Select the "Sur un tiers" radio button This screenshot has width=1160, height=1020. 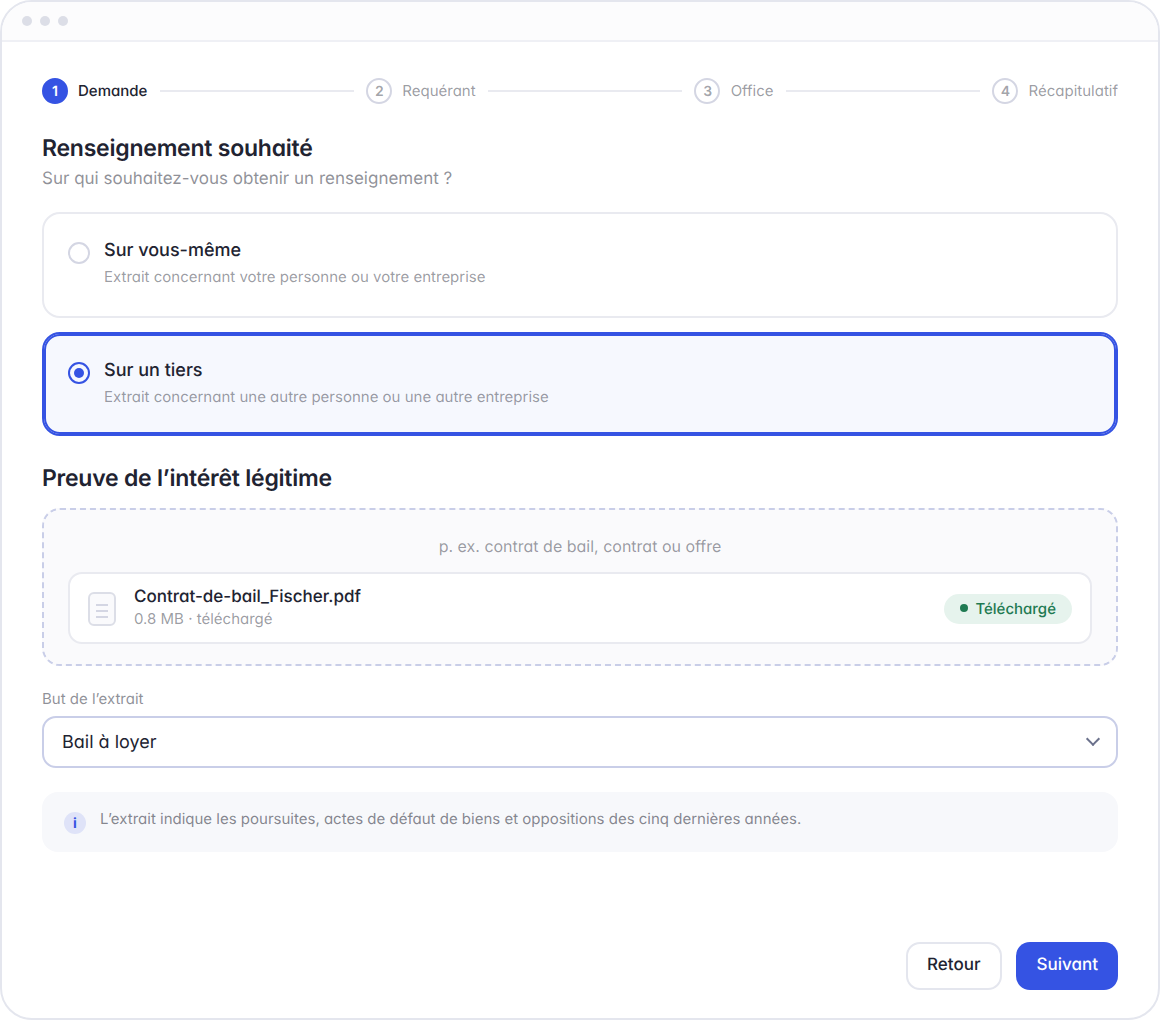pyautogui.click(x=79, y=373)
